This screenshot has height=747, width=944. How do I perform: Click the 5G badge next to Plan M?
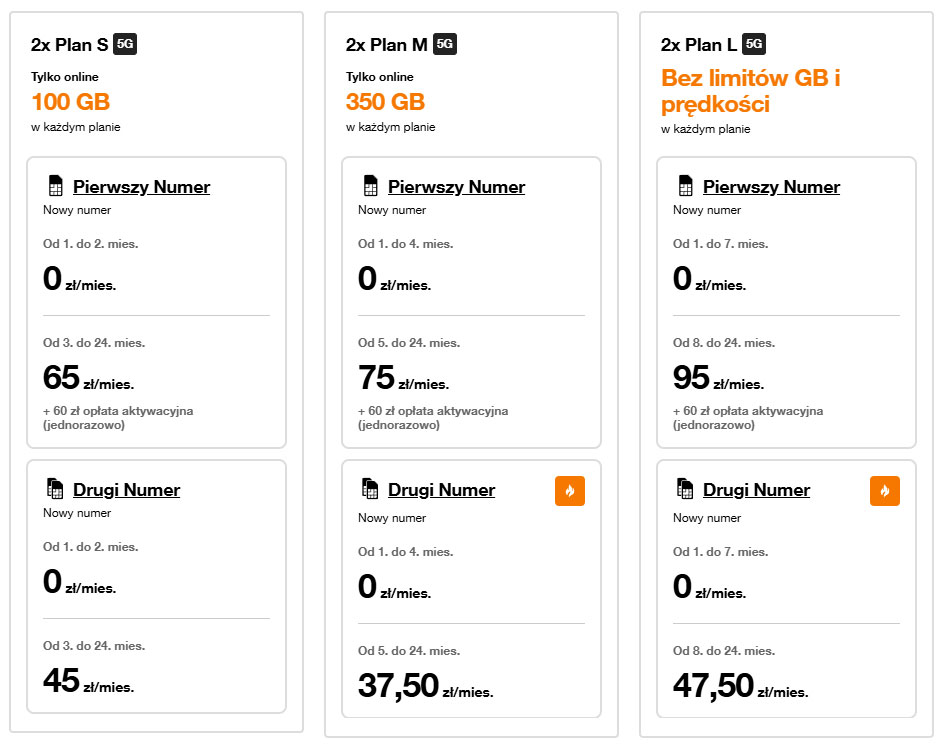click(x=445, y=44)
